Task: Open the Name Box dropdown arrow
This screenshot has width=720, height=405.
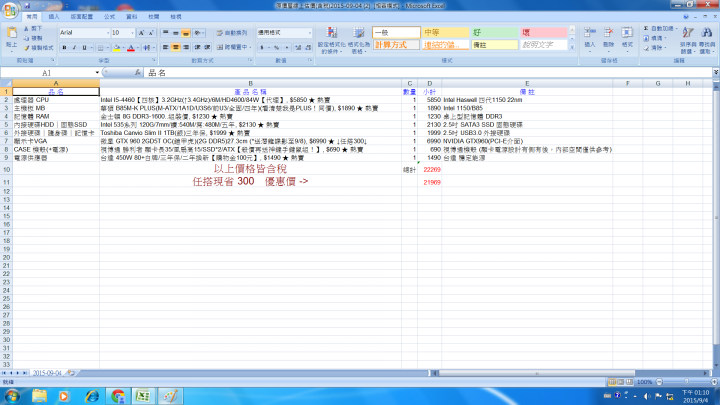Action: coord(97,73)
